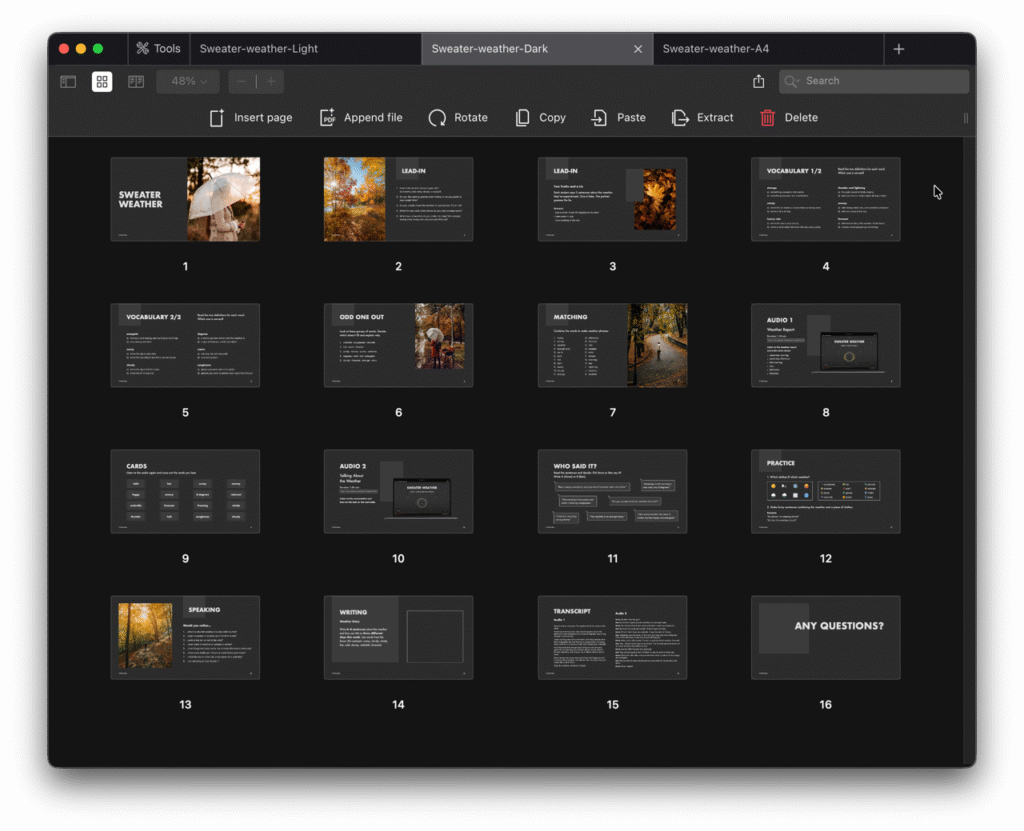The image size is (1024, 831).
Task: Click the Insert page icon
Action: (x=216, y=118)
